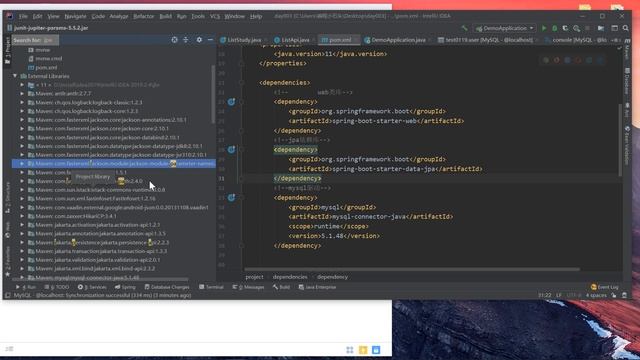Open the Spring tool window
This screenshot has width=640, height=360.
pyautogui.click(x=125, y=287)
